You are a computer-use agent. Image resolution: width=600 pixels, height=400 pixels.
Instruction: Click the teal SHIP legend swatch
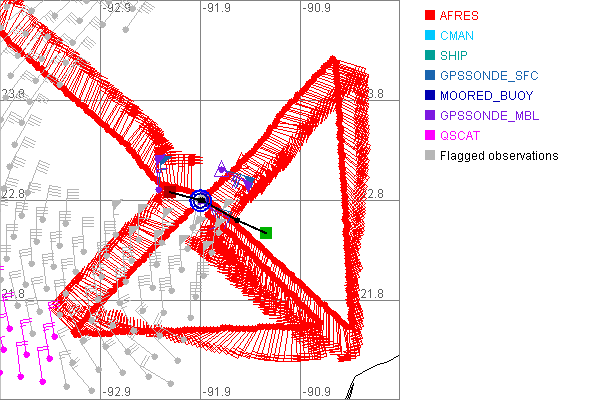[430, 56]
